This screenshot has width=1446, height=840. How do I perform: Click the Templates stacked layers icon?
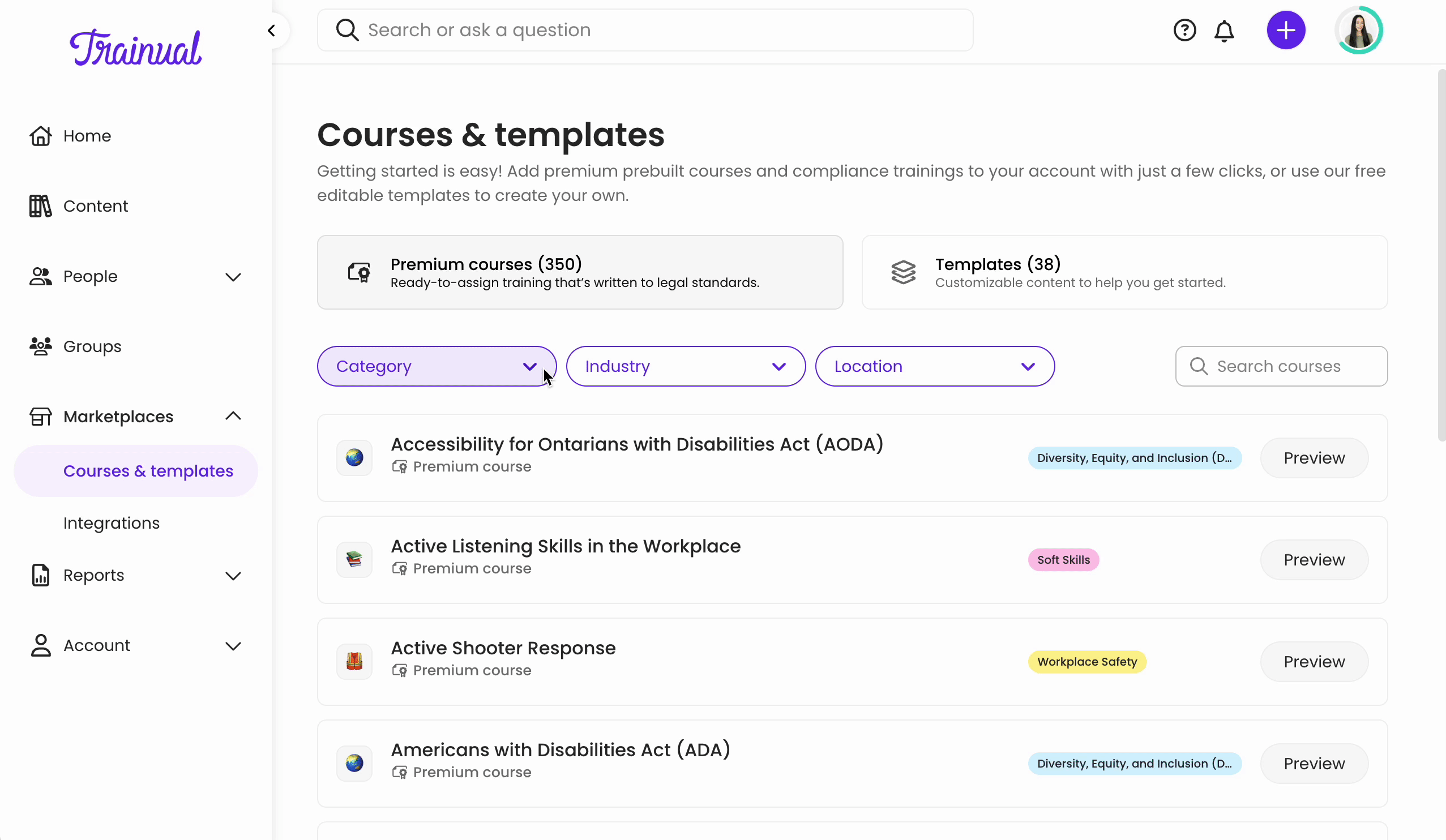pos(903,272)
